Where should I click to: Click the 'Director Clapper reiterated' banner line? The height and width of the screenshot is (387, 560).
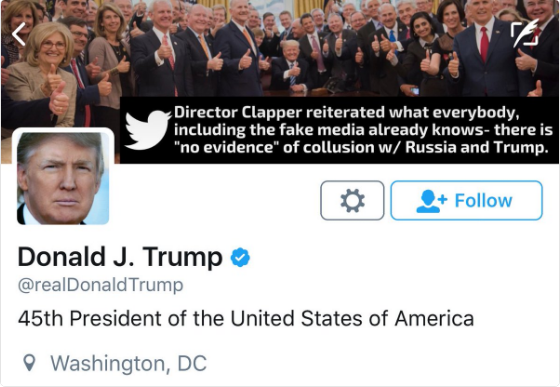(346, 112)
